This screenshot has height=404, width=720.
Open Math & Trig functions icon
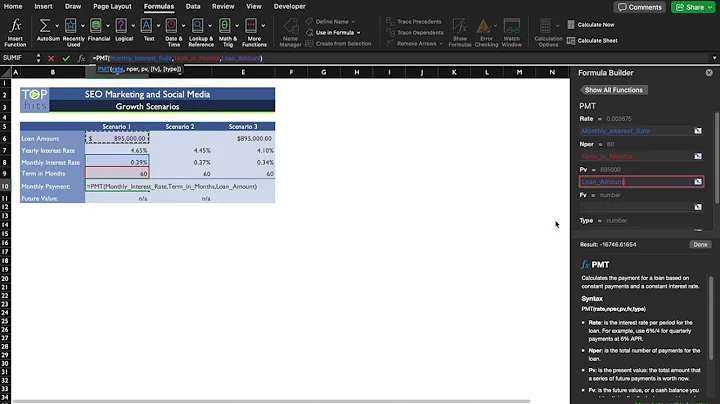tap(225, 26)
